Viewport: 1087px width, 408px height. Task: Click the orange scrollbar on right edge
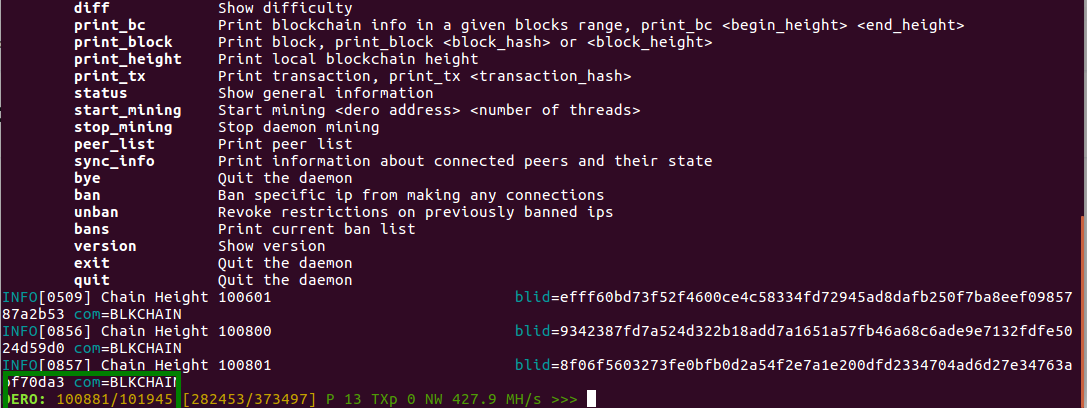(1084, 312)
